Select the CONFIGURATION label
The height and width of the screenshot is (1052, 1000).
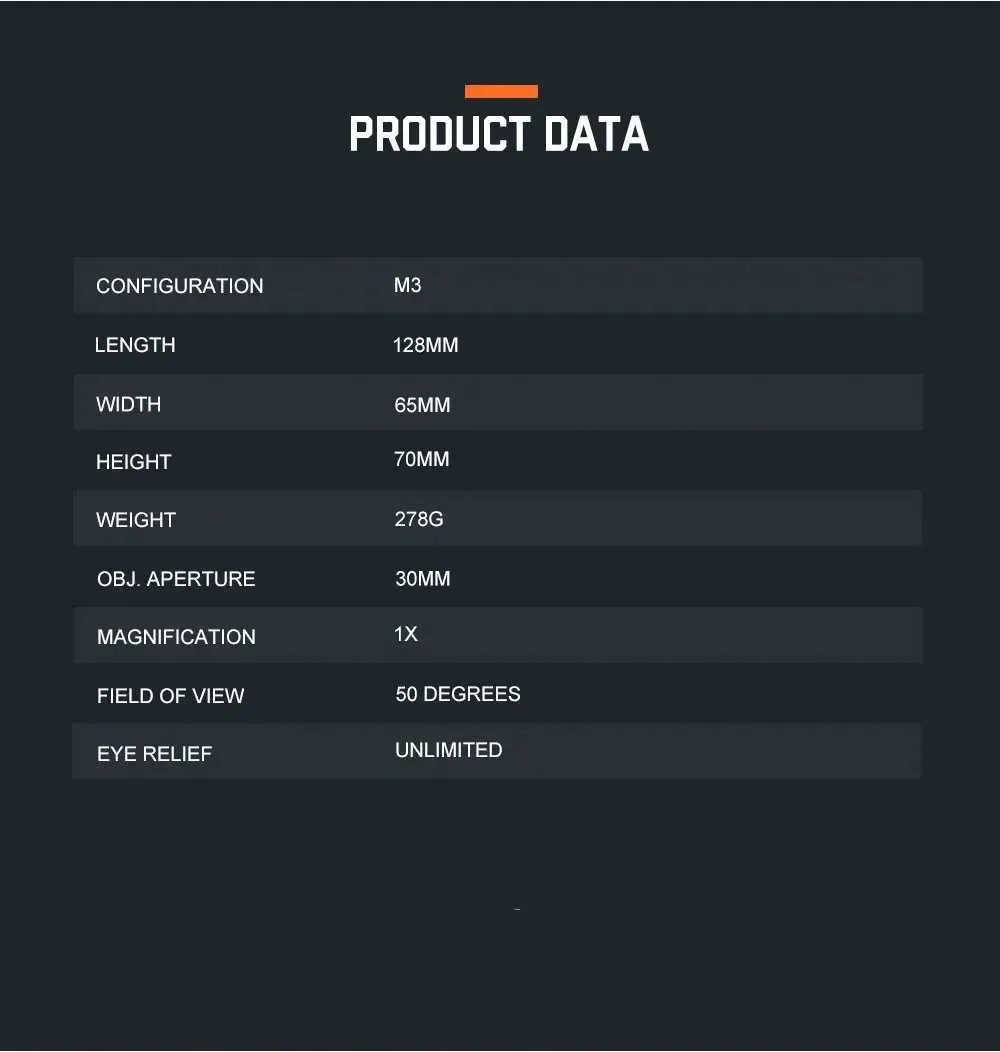tap(180, 286)
